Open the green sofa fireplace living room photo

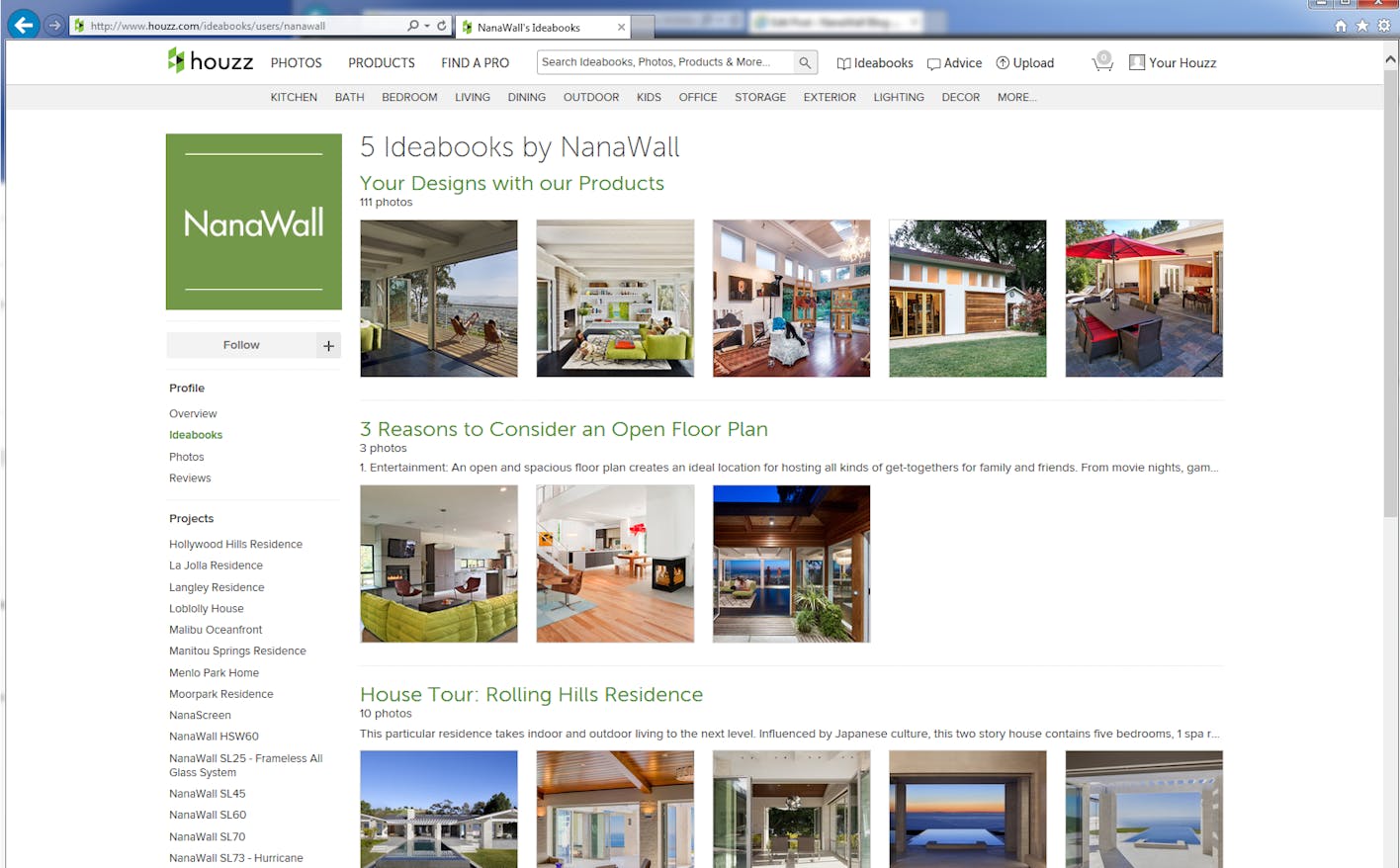pyautogui.click(x=439, y=564)
